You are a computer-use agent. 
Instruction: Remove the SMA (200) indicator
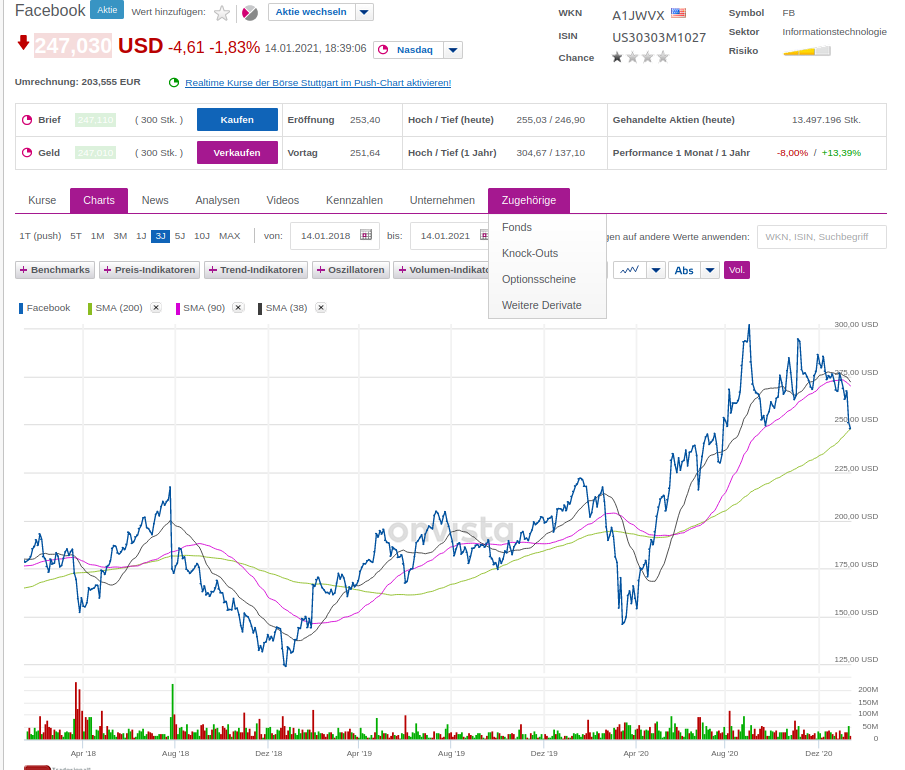pos(156,308)
